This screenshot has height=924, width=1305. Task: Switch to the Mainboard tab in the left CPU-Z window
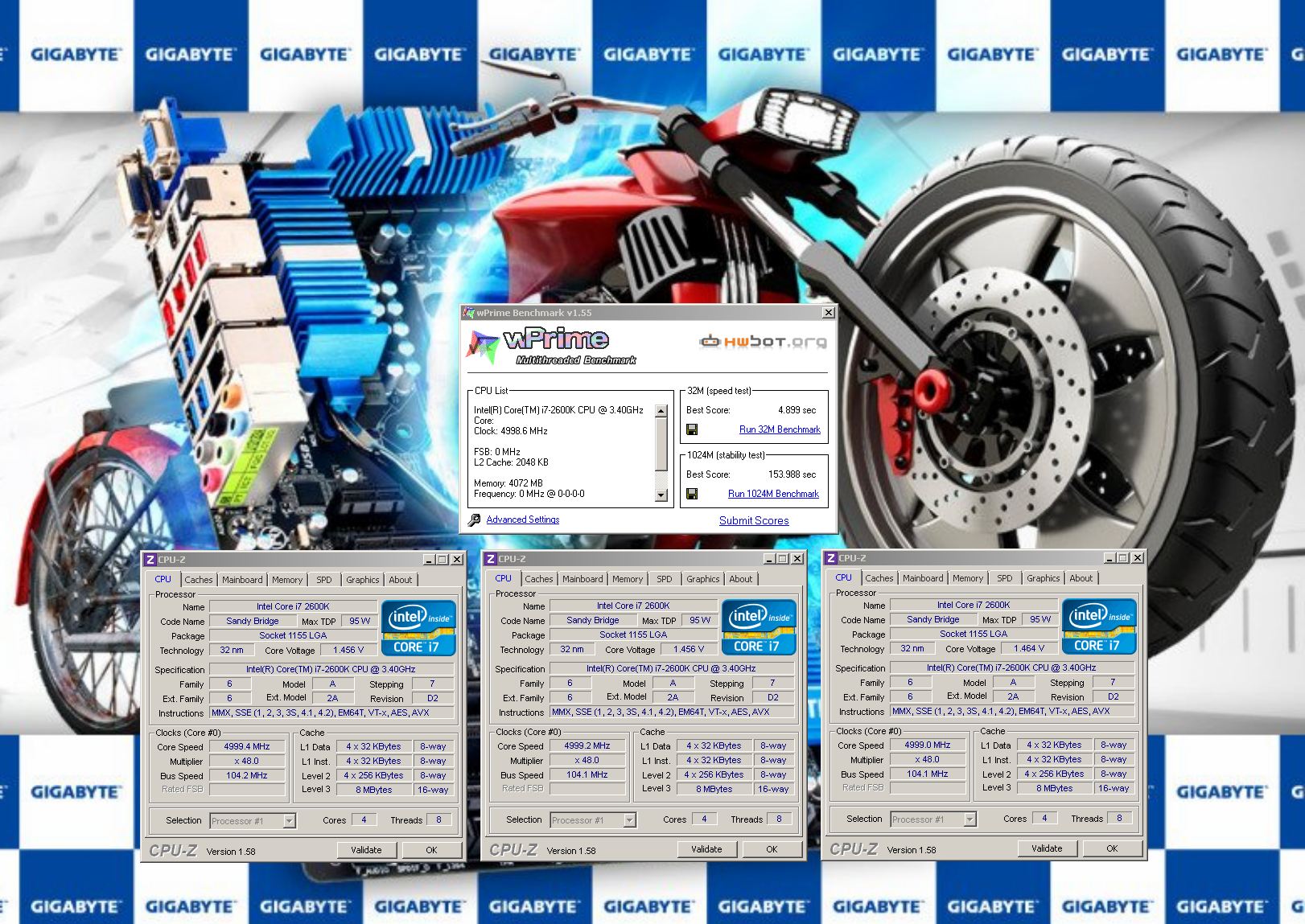[242, 580]
